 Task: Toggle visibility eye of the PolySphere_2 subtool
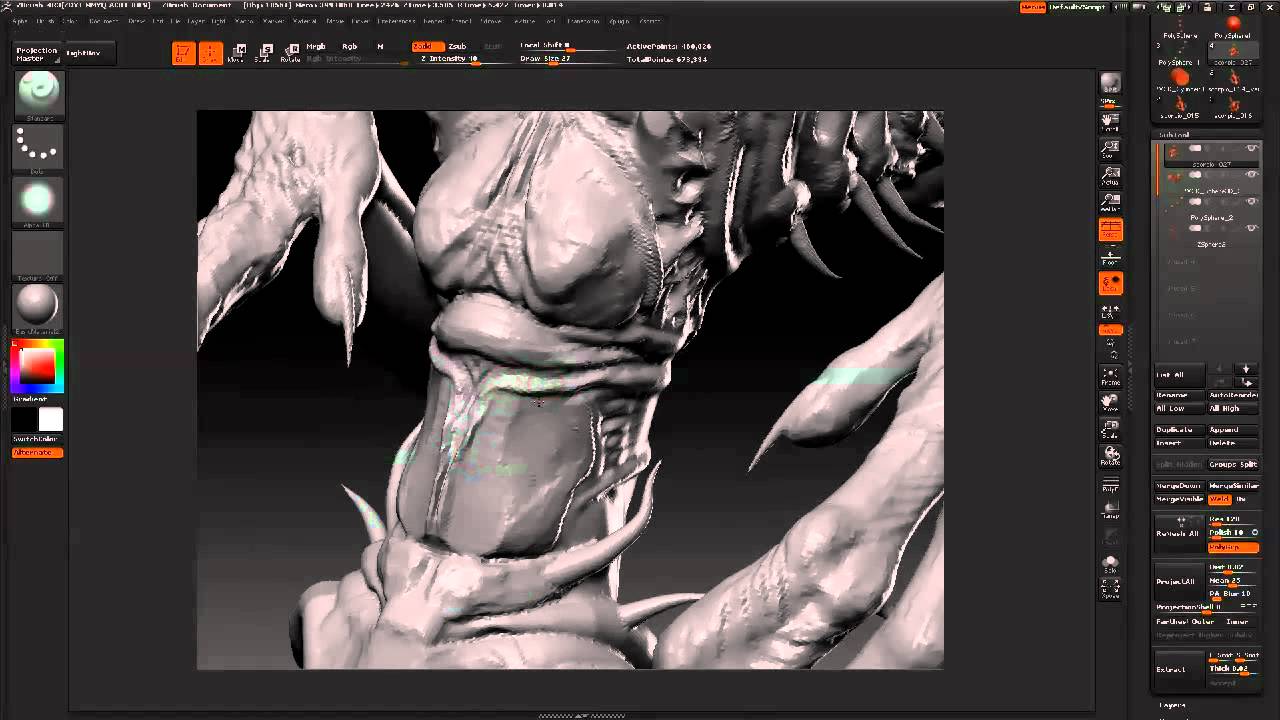(x=1251, y=202)
